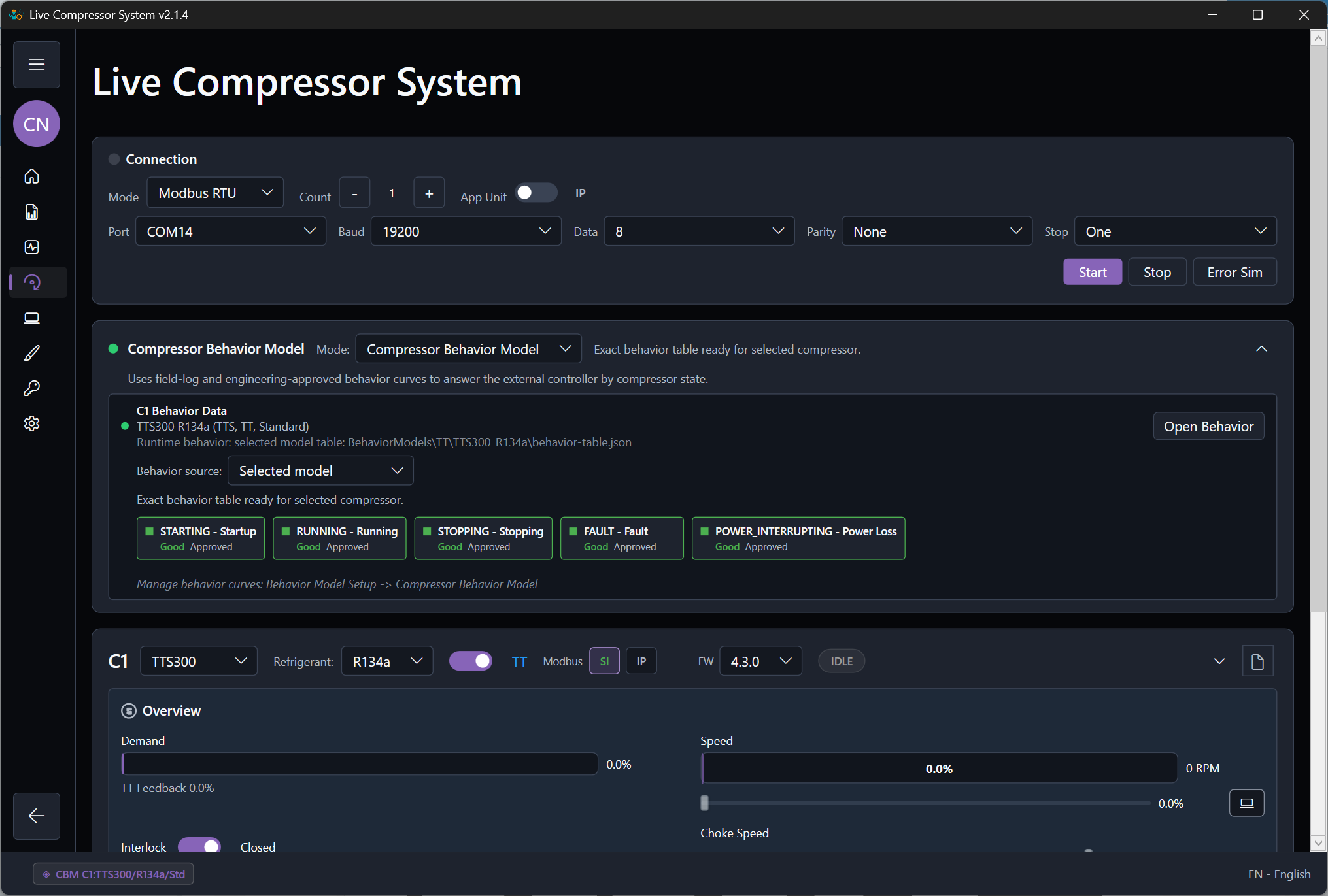Select the STARTING - Startup behavior card
This screenshot has height=896, width=1328.
point(201,539)
